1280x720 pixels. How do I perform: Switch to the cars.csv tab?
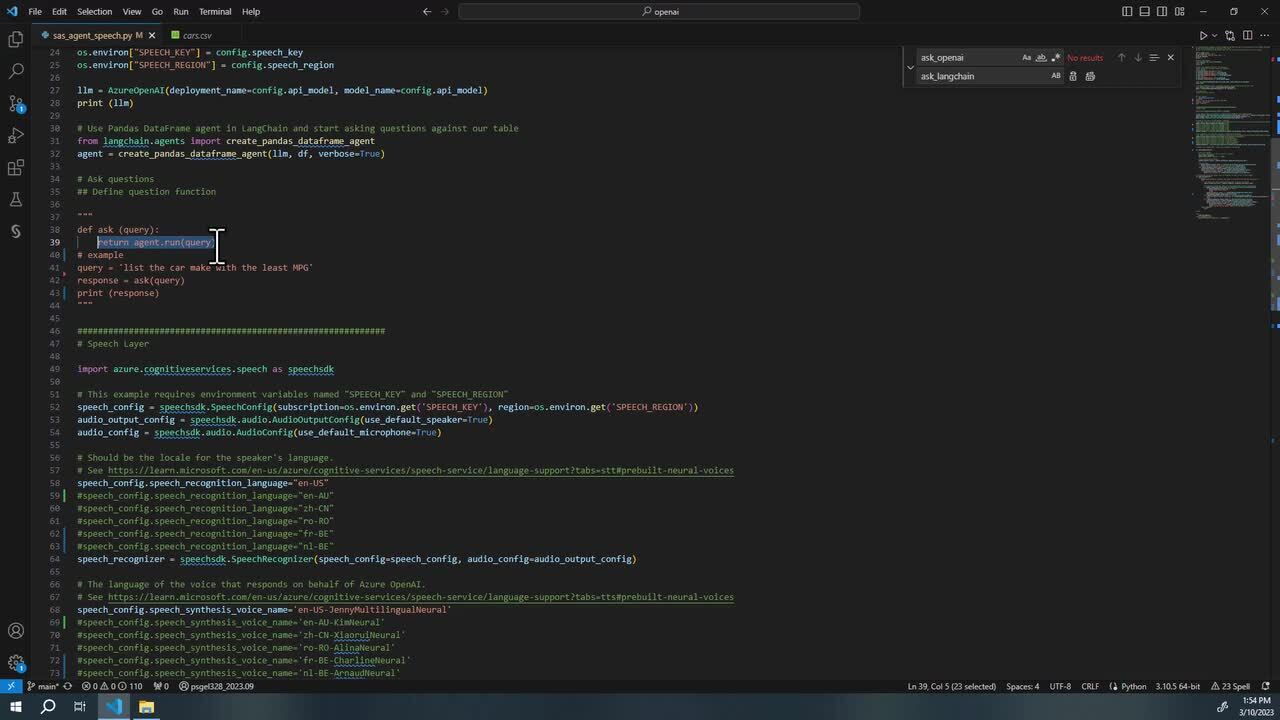[197, 36]
